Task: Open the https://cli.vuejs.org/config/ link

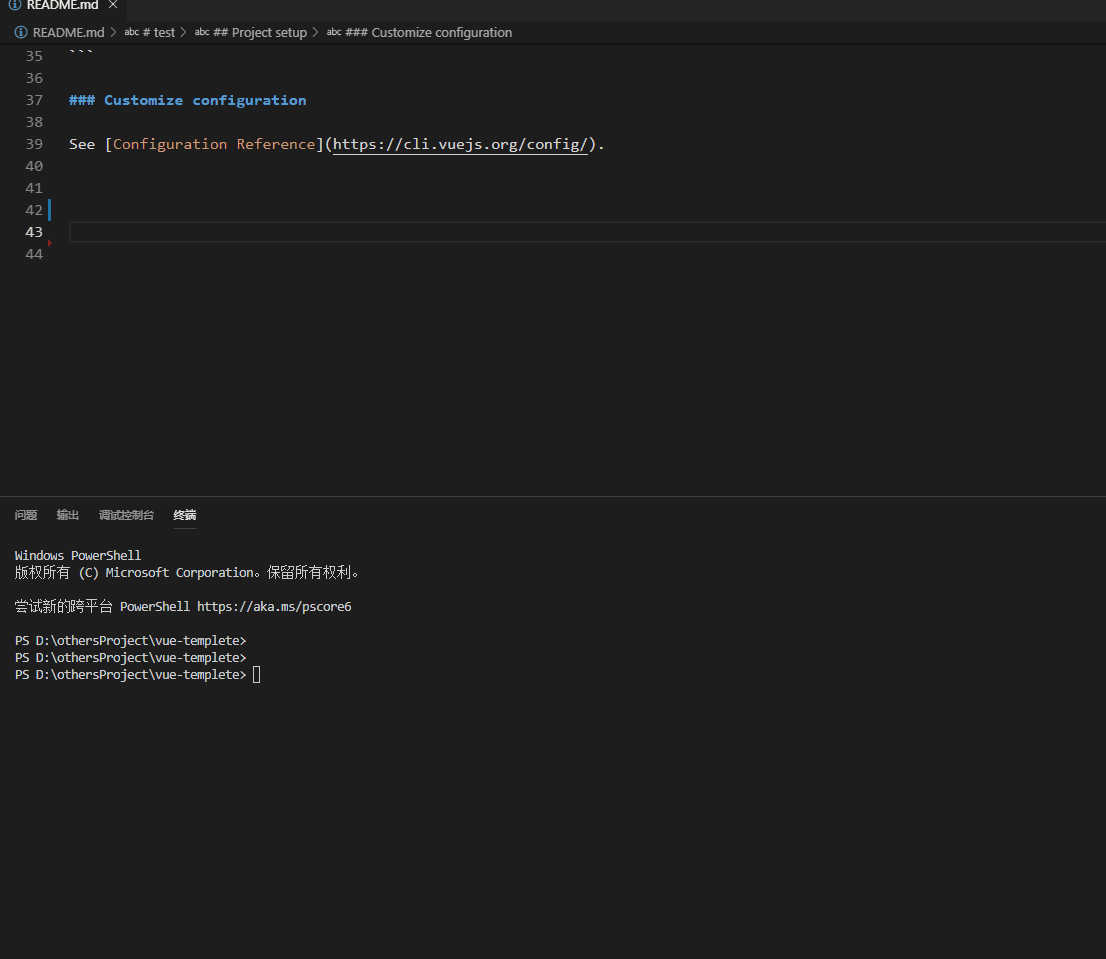Action: 460,145
